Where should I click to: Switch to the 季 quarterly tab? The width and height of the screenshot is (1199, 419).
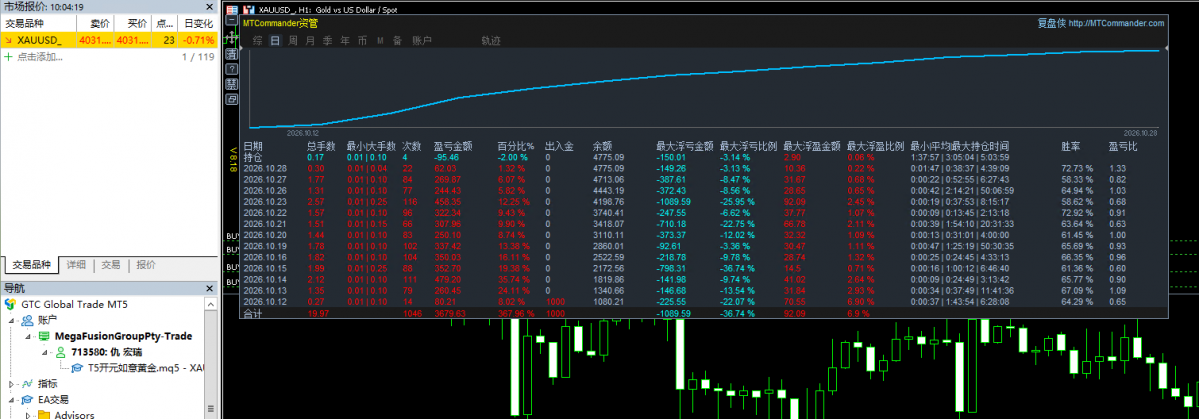327,41
